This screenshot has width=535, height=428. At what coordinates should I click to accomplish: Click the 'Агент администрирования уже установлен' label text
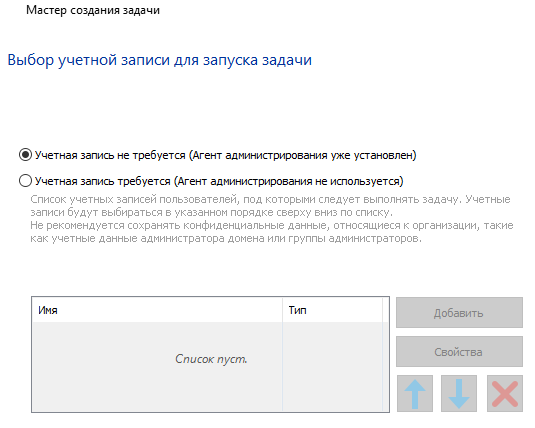[x=303, y=155]
